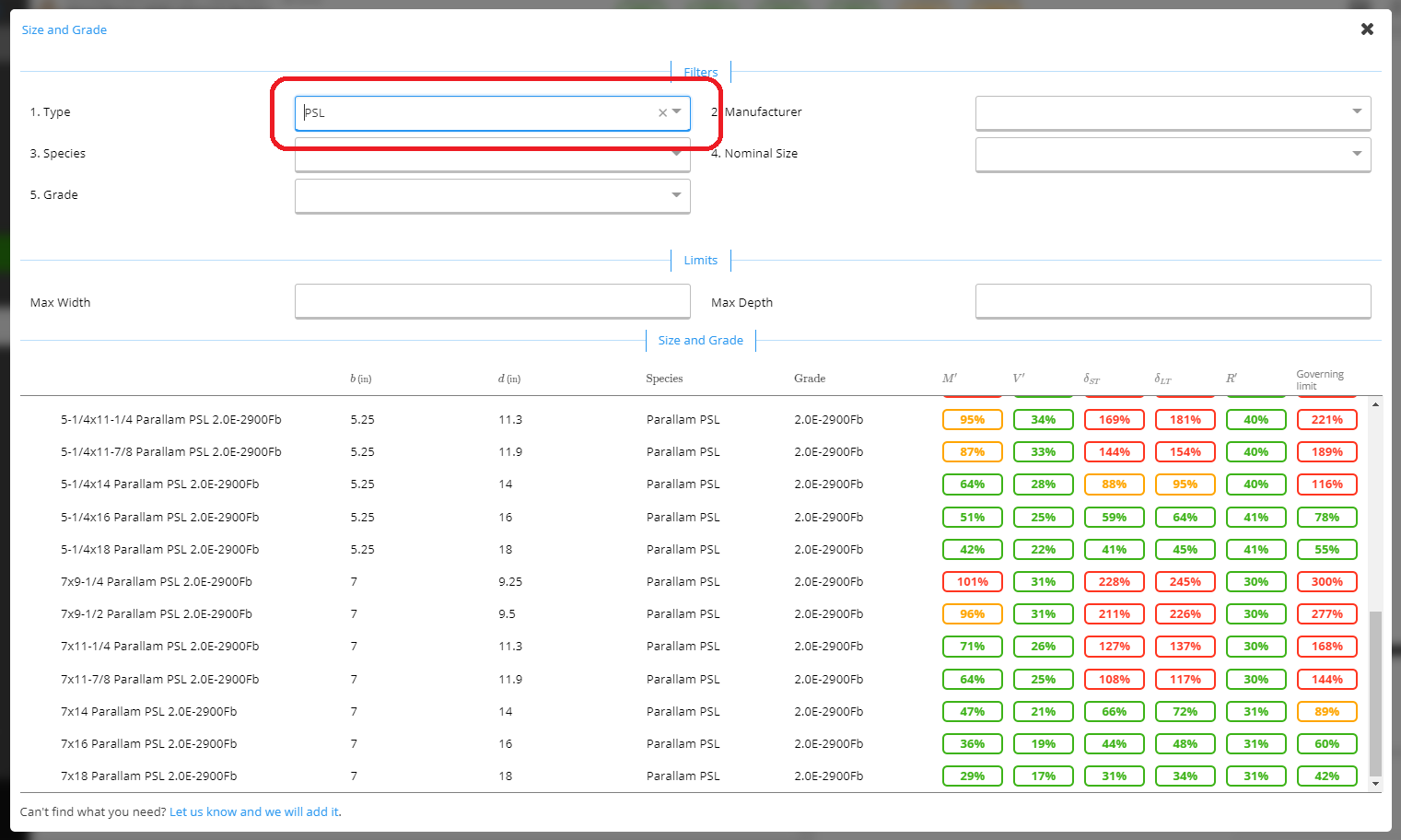Image resolution: width=1401 pixels, height=840 pixels.
Task: Click the 89% orange governing limit badge
Action: [x=1327, y=711]
